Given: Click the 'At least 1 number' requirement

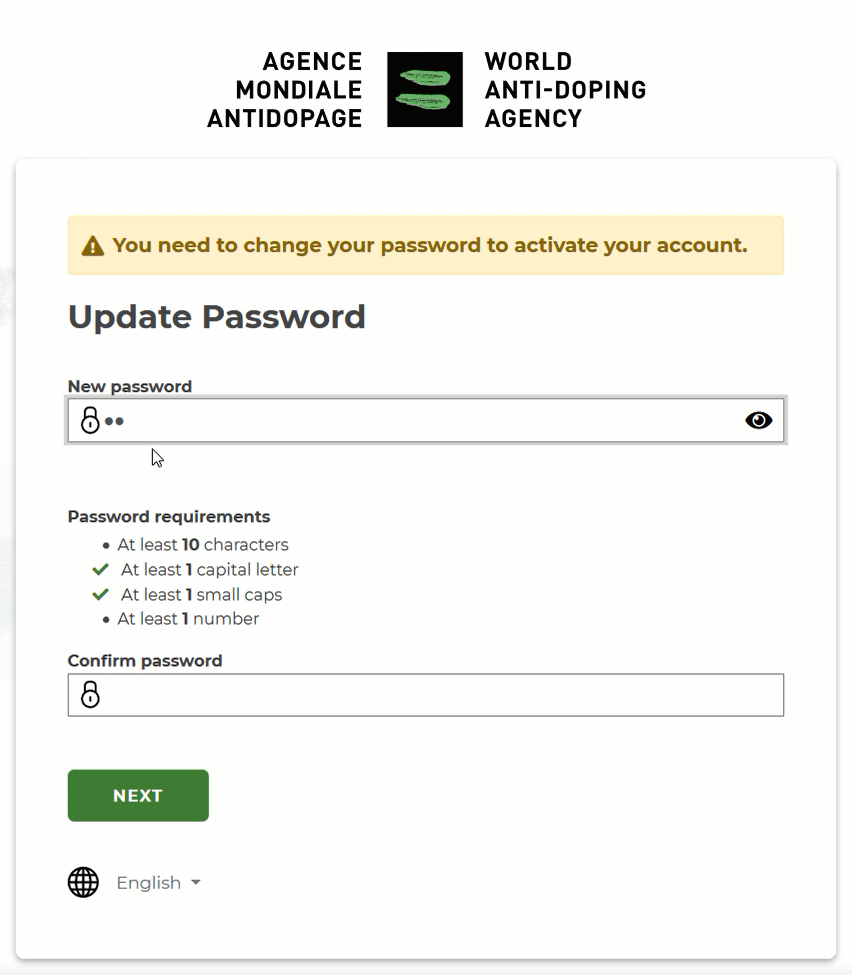Looking at the screenshot, I should pos(188,619).
